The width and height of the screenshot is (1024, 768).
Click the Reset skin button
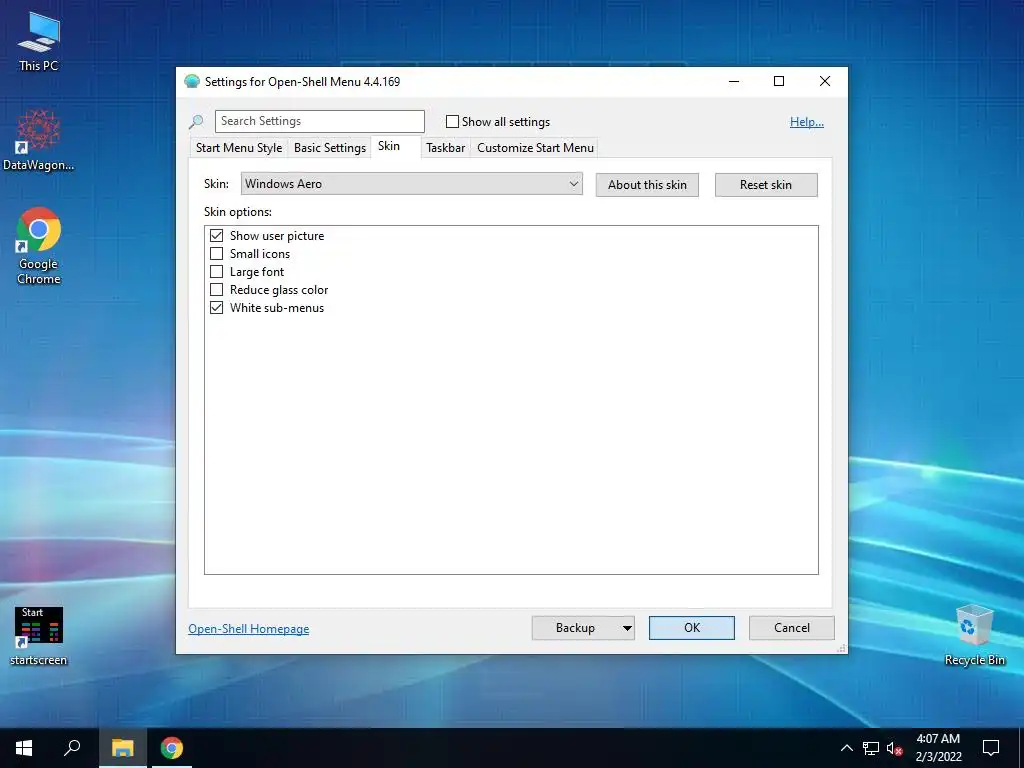tap(766, 185)
